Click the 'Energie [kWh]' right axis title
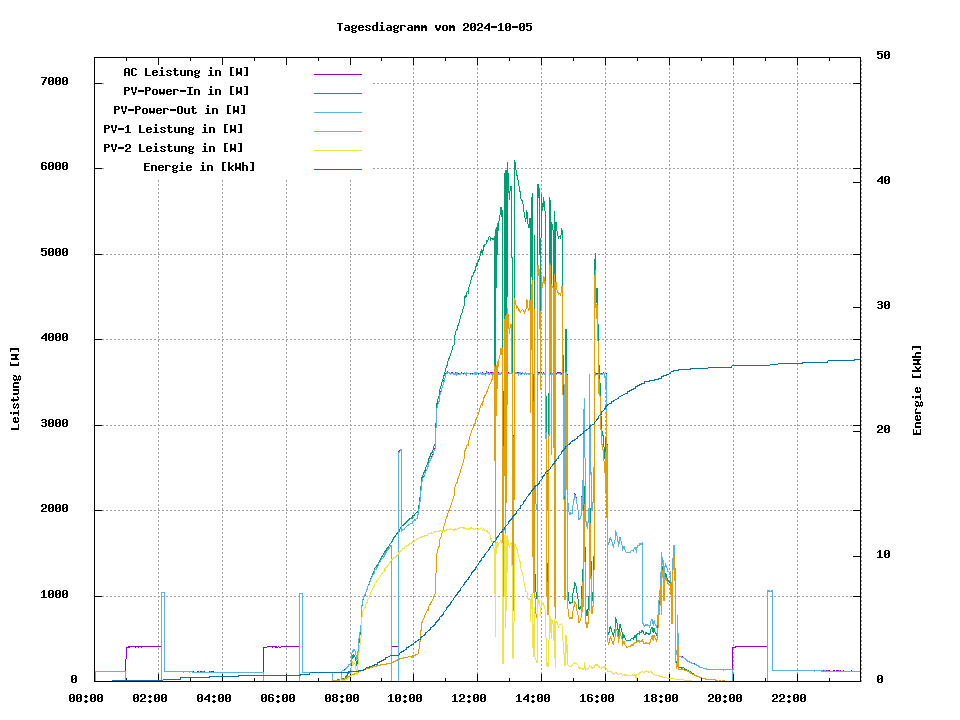Viewport: 960px width, 720px height. [x=917, y=390]
